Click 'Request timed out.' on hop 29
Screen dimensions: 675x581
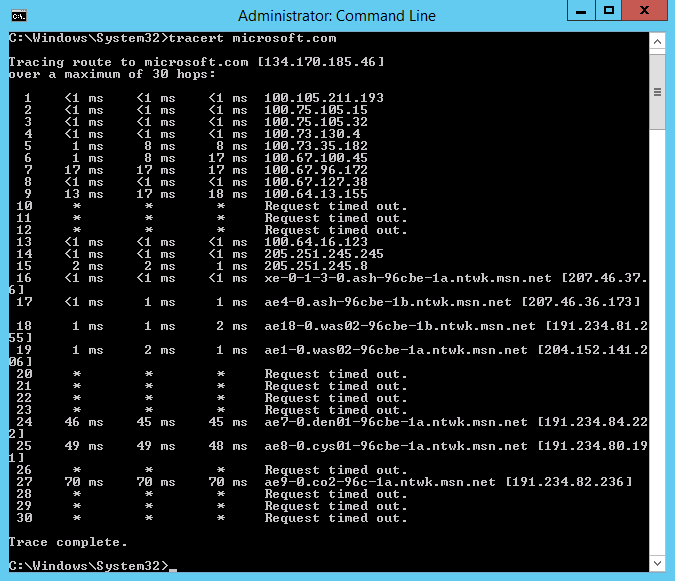pos(336,506)
